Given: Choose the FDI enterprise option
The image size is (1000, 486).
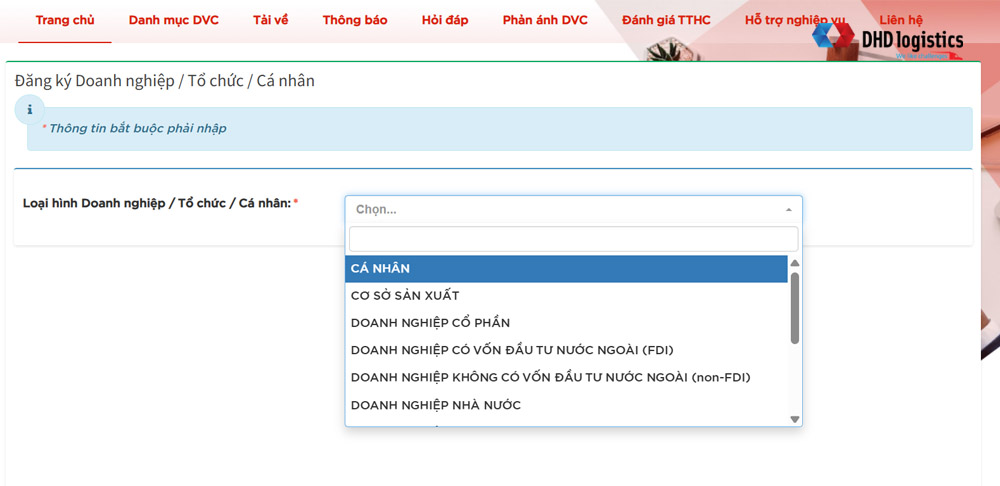Looking at the screenshot, I should tap(566, 350).
